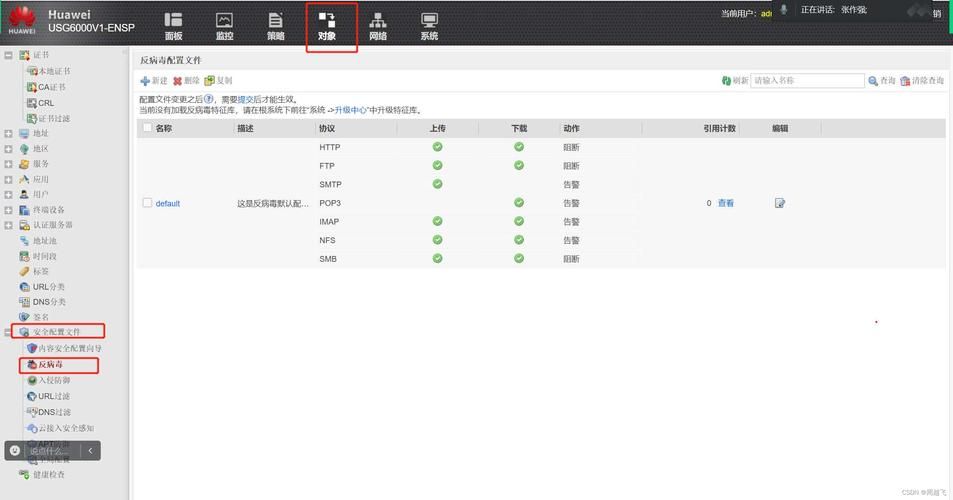
Task: Click 查看 reference count link
Action: 726,203
